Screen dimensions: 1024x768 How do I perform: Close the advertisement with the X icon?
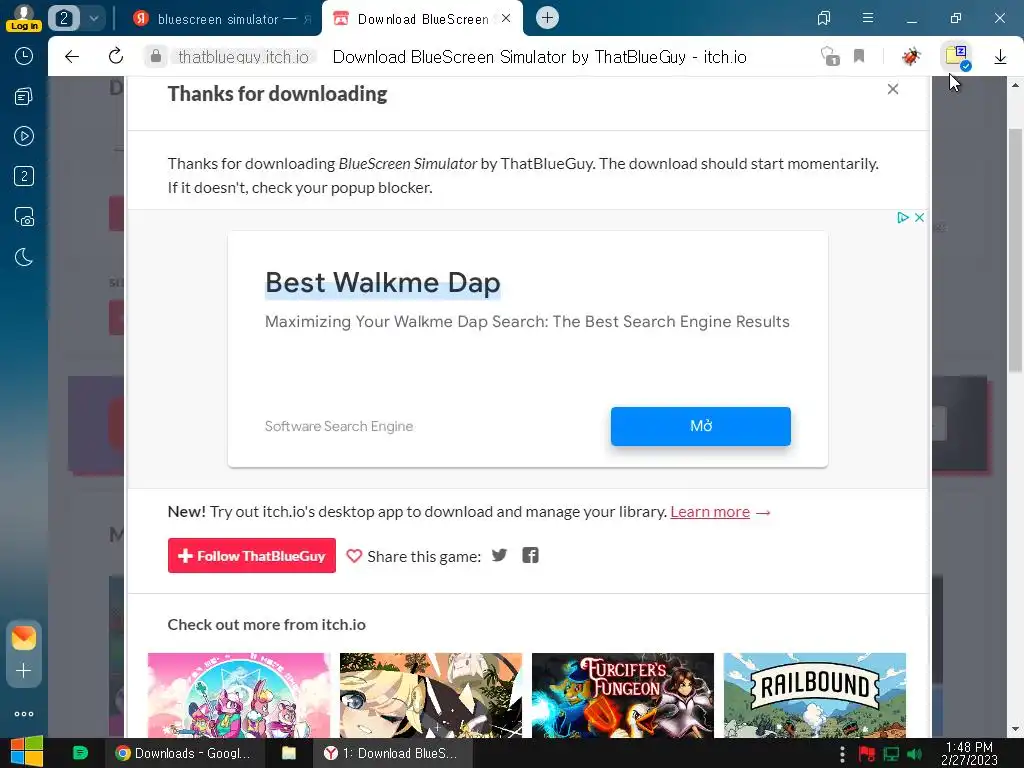[919, 217]
